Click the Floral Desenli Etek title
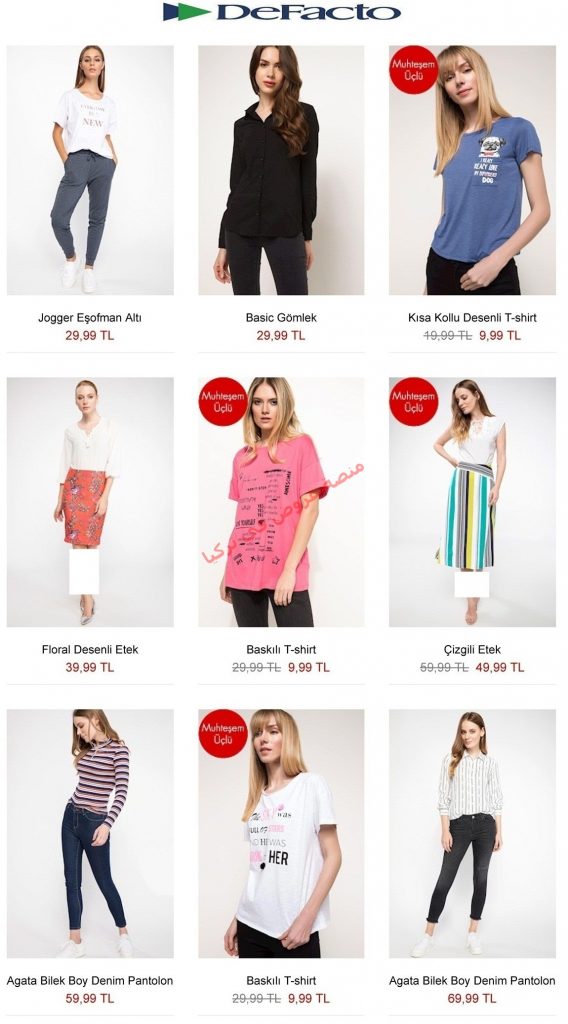 tap(89, 650)
